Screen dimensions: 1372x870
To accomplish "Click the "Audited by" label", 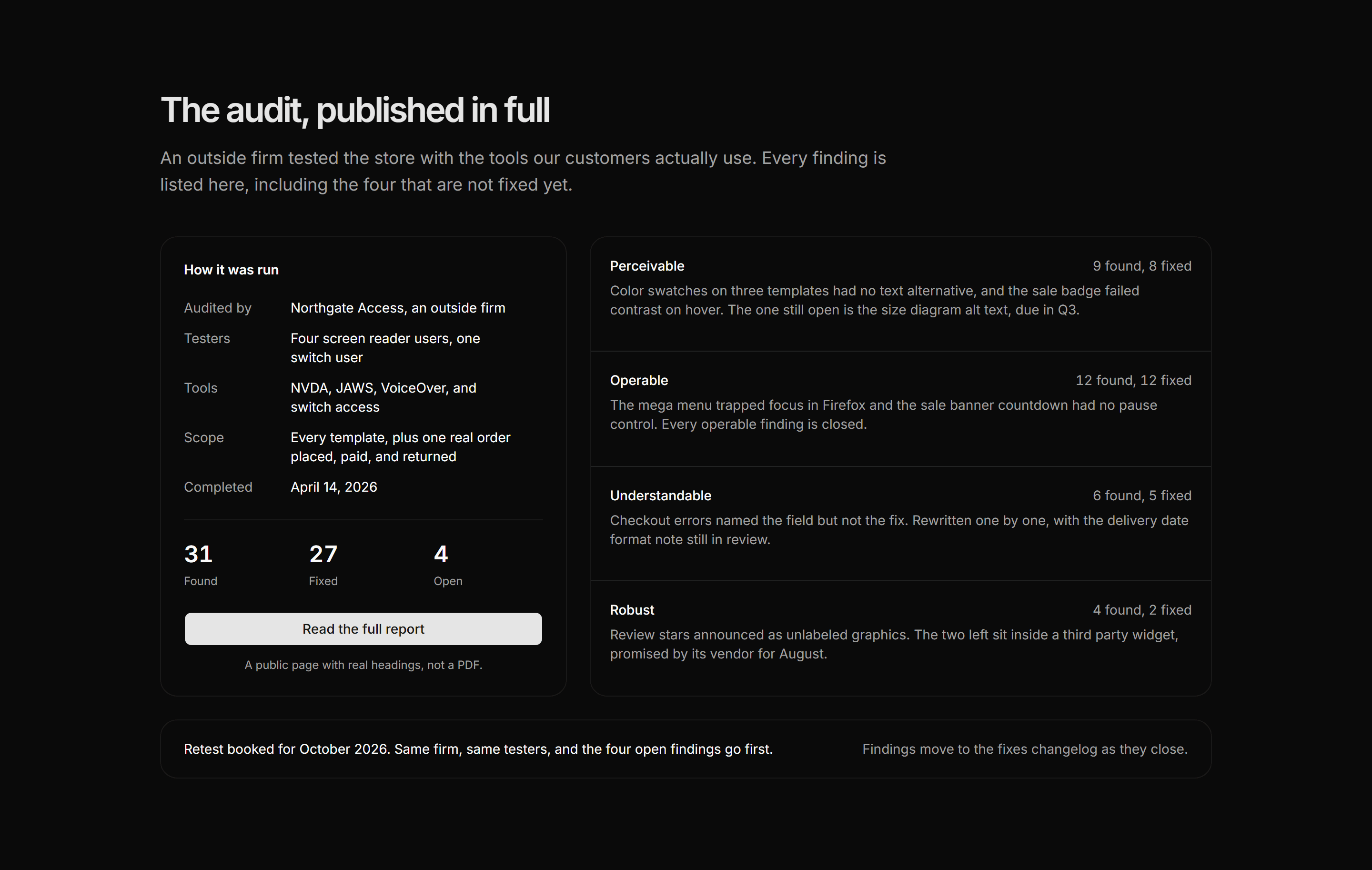I will pyautogui.click(x=218, y=308).
